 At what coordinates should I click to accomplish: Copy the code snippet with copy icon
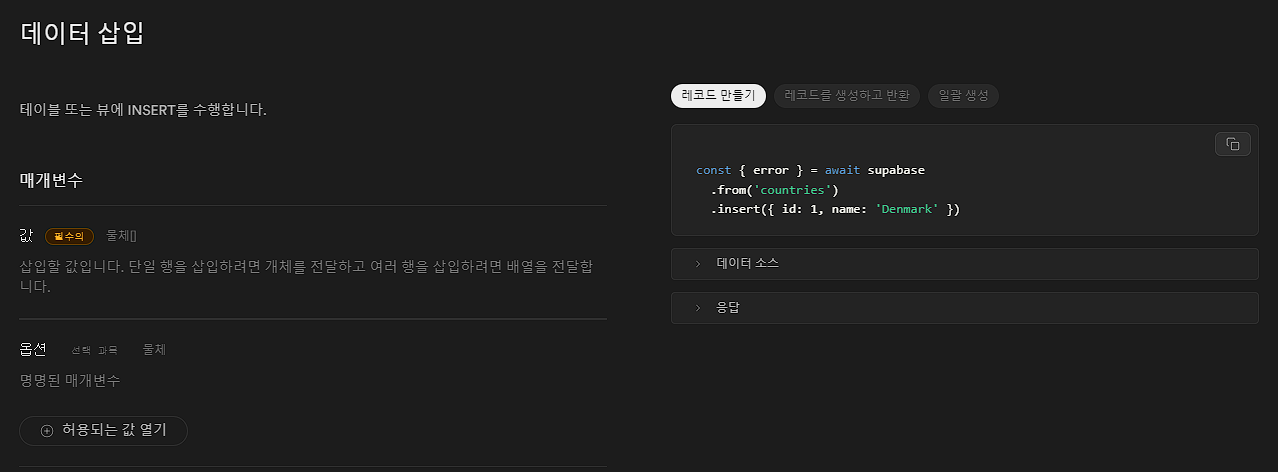(1232, 144)
